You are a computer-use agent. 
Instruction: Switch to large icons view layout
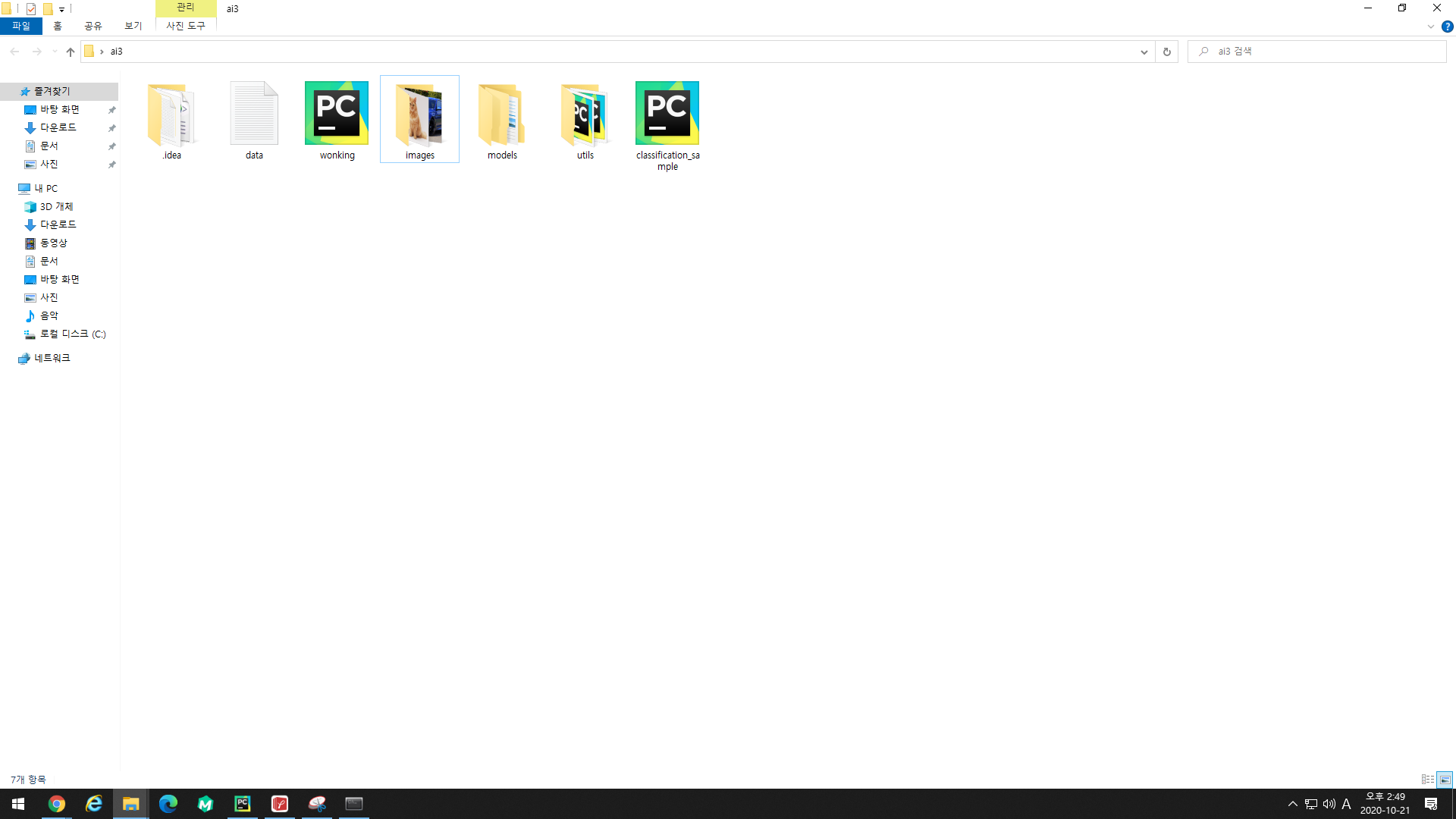(1445, 780)
